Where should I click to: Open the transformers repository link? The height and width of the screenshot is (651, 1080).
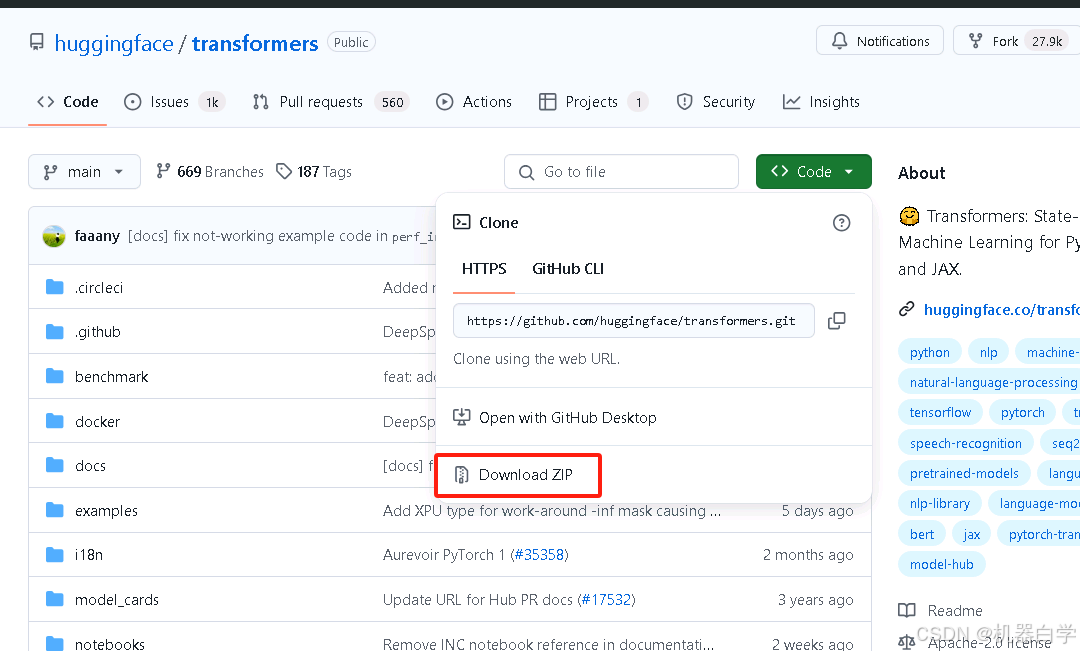[255, 43]
